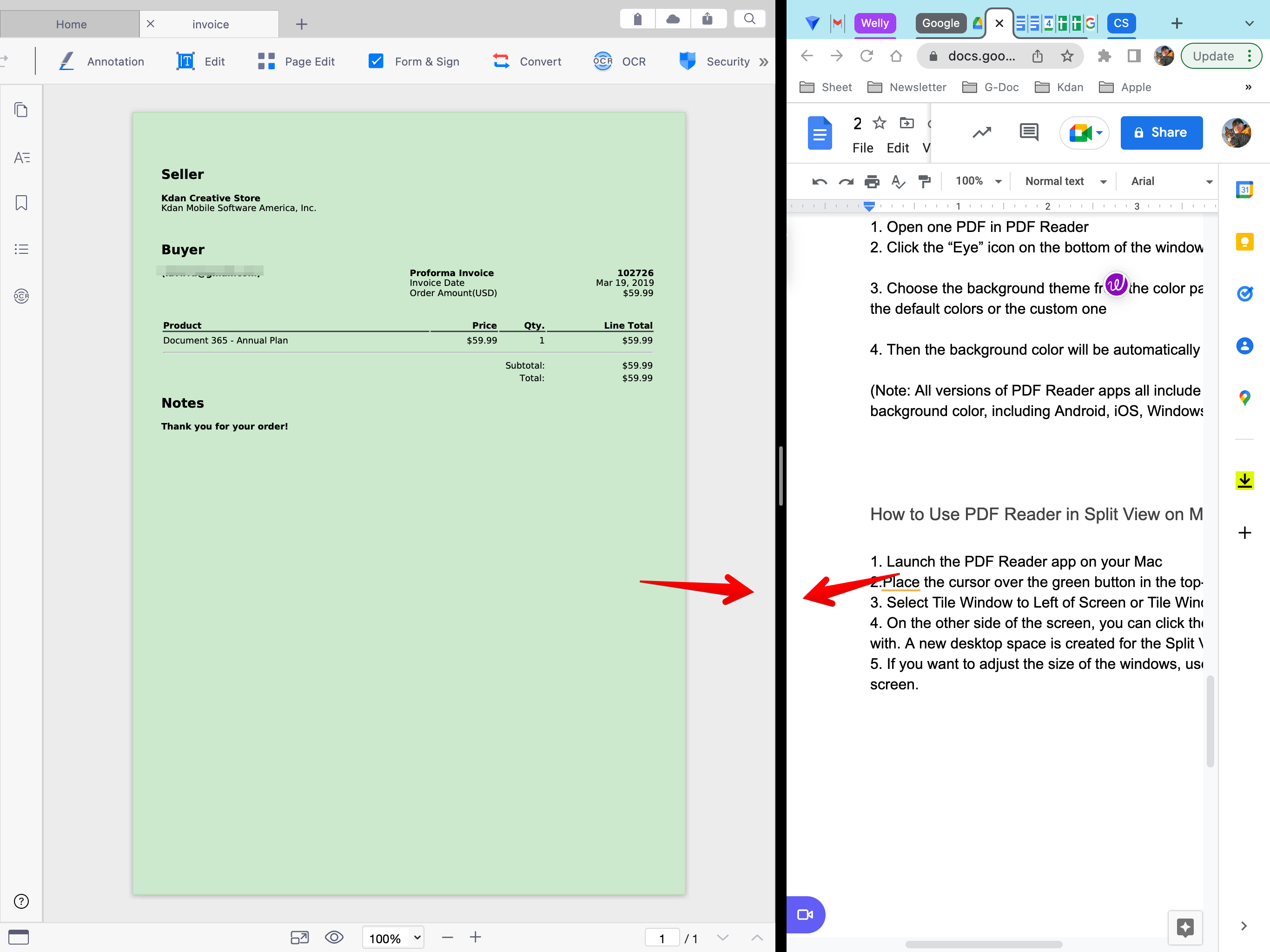Click the fit-to-window icon in bottom bar

coord(300,938)
